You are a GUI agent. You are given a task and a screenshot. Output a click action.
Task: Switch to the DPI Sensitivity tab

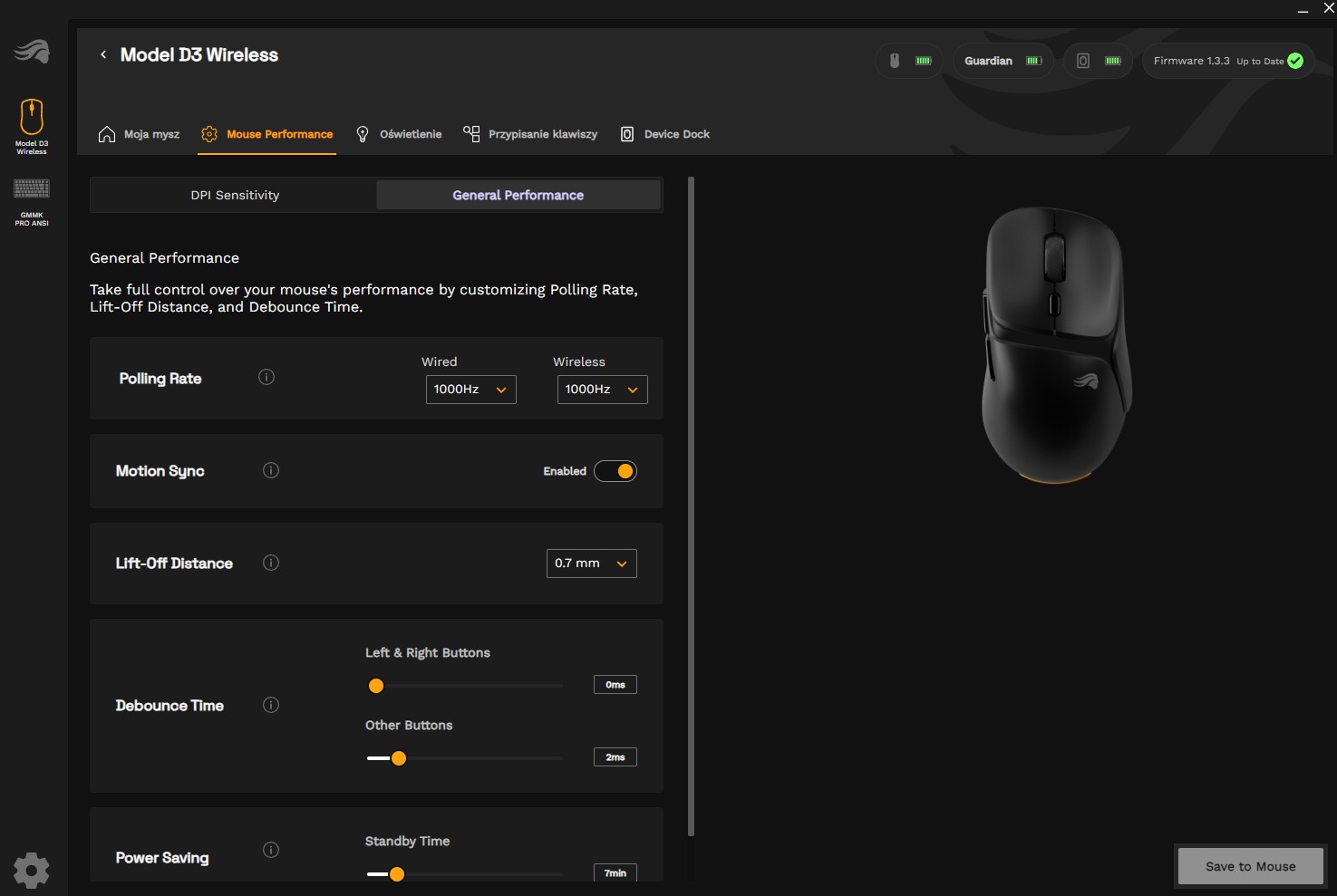[x=235, y=196]
